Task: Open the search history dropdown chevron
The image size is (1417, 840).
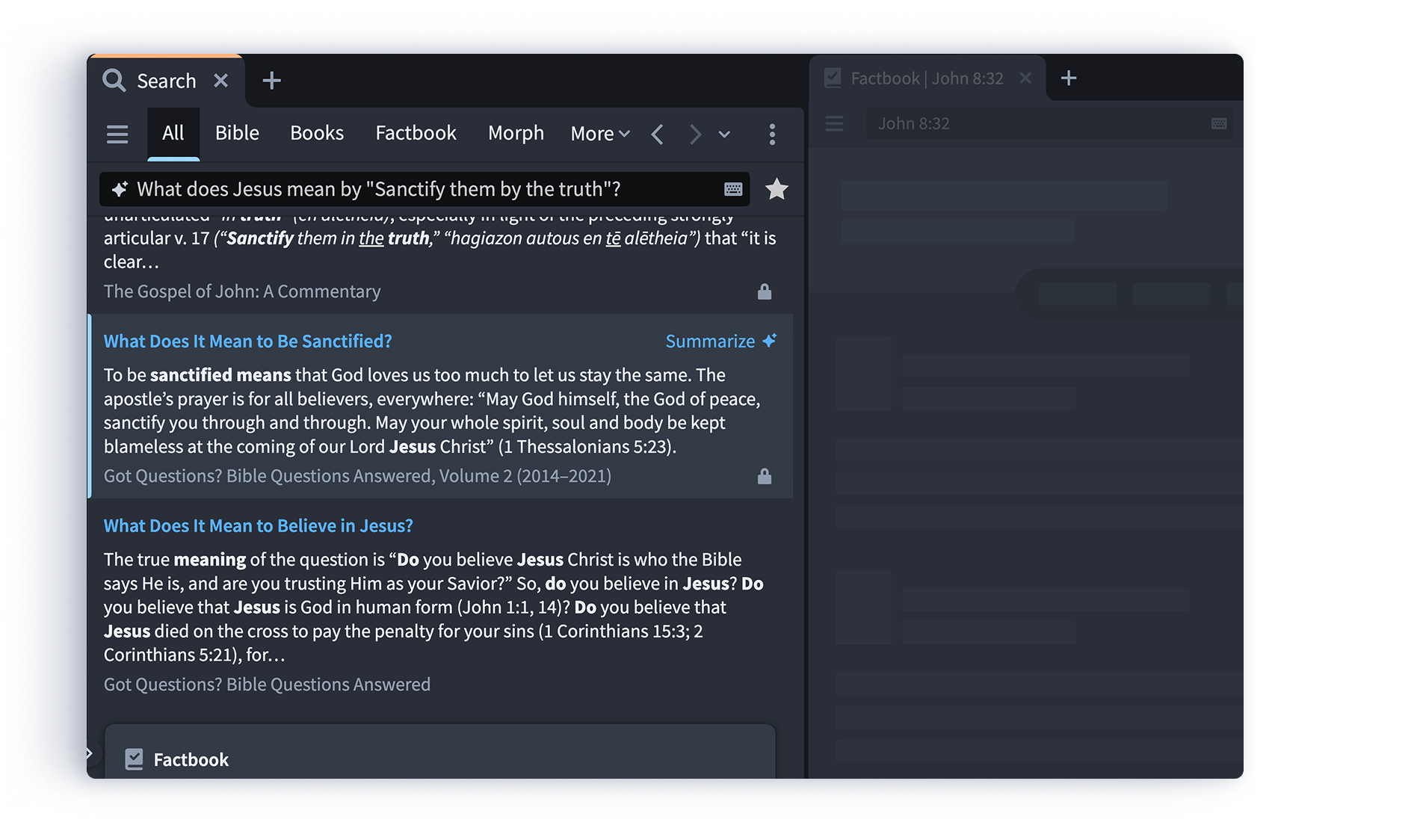Action: (724, 135)
